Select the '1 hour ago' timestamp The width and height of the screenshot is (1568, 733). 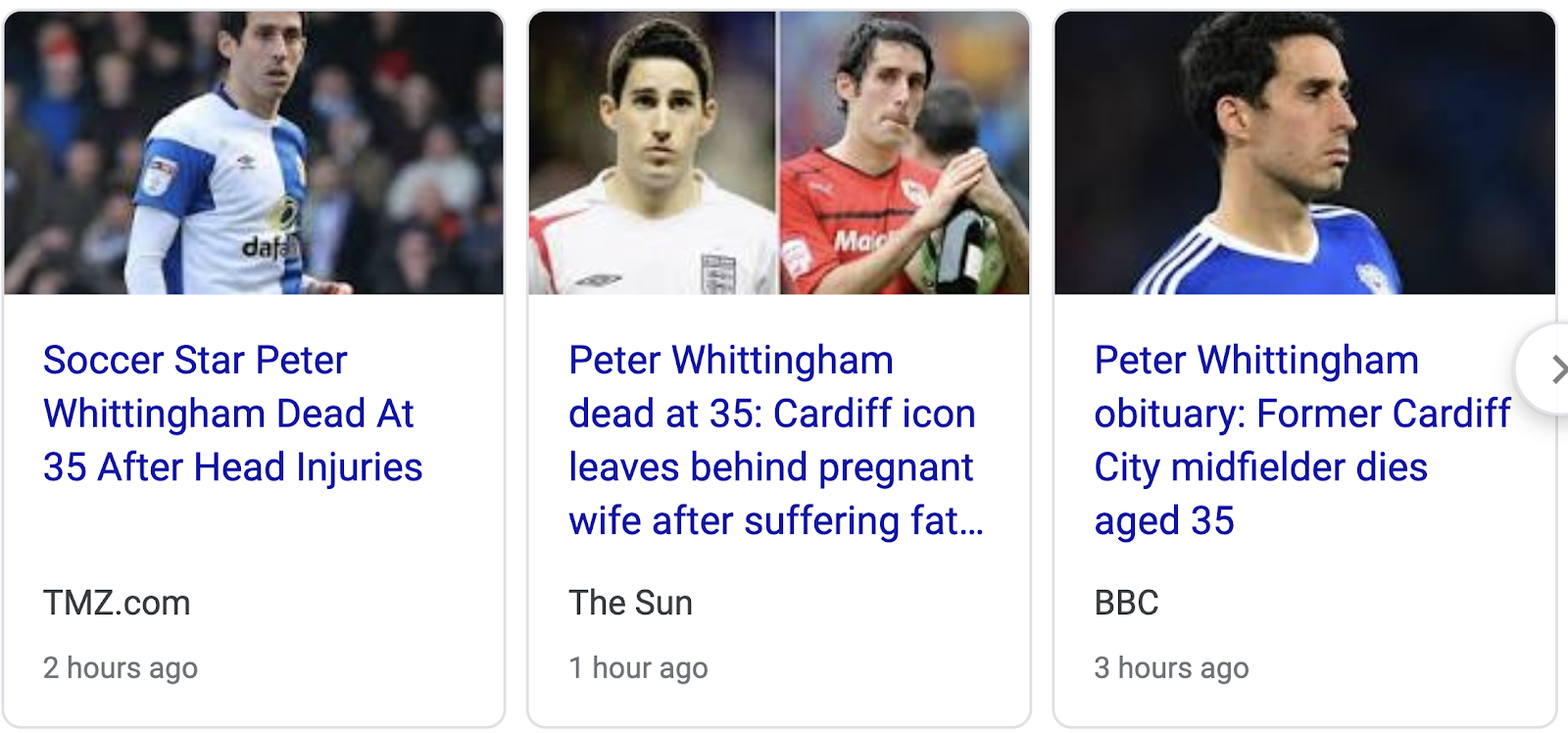pyautogui.click(x=638, y=667)
